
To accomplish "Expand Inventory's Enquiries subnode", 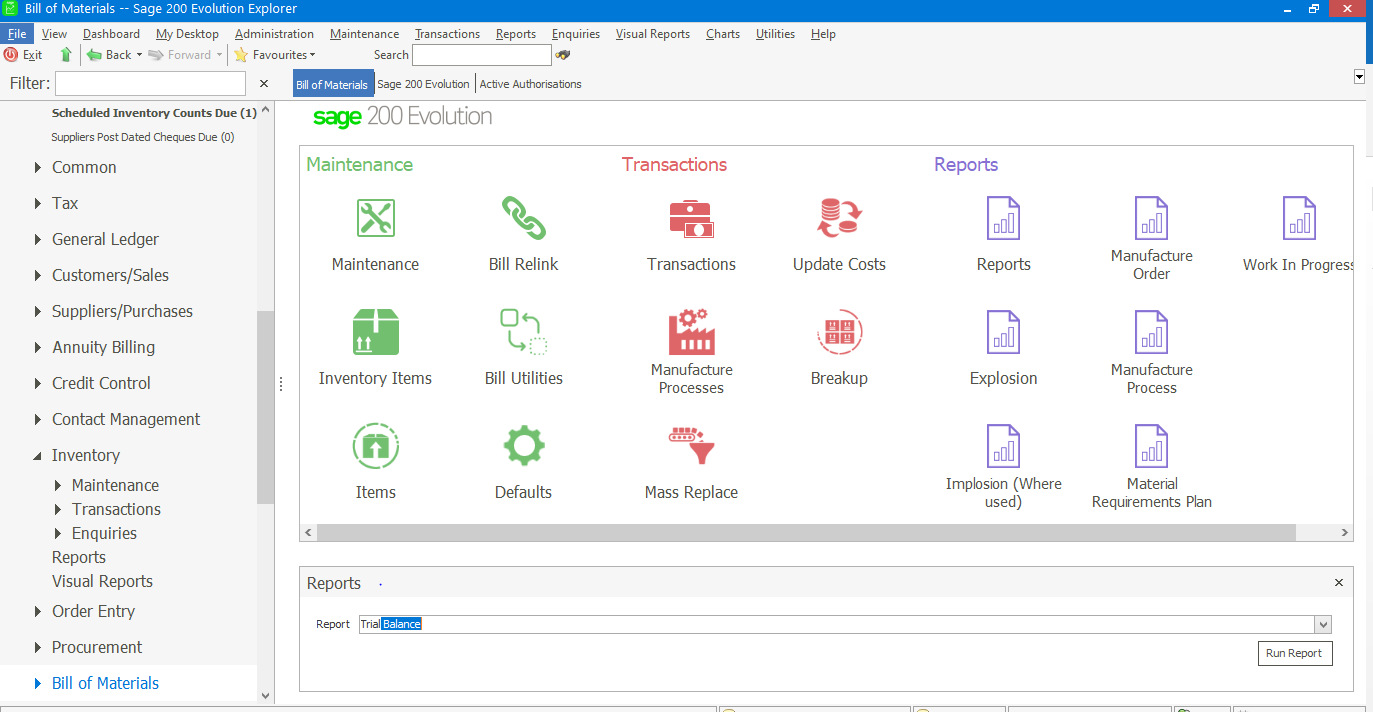I will [x=58, y=533].
